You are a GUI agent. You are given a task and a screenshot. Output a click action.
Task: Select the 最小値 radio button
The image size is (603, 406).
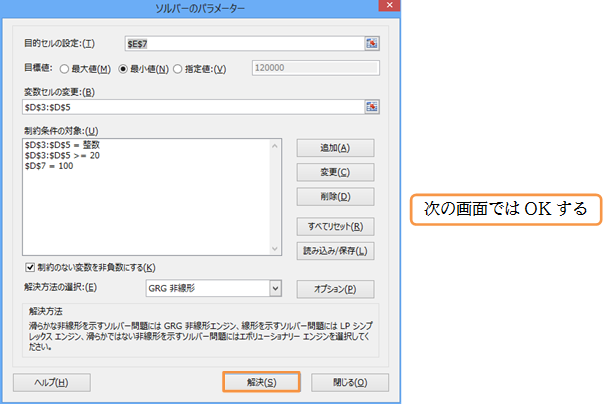coord(124,69)
